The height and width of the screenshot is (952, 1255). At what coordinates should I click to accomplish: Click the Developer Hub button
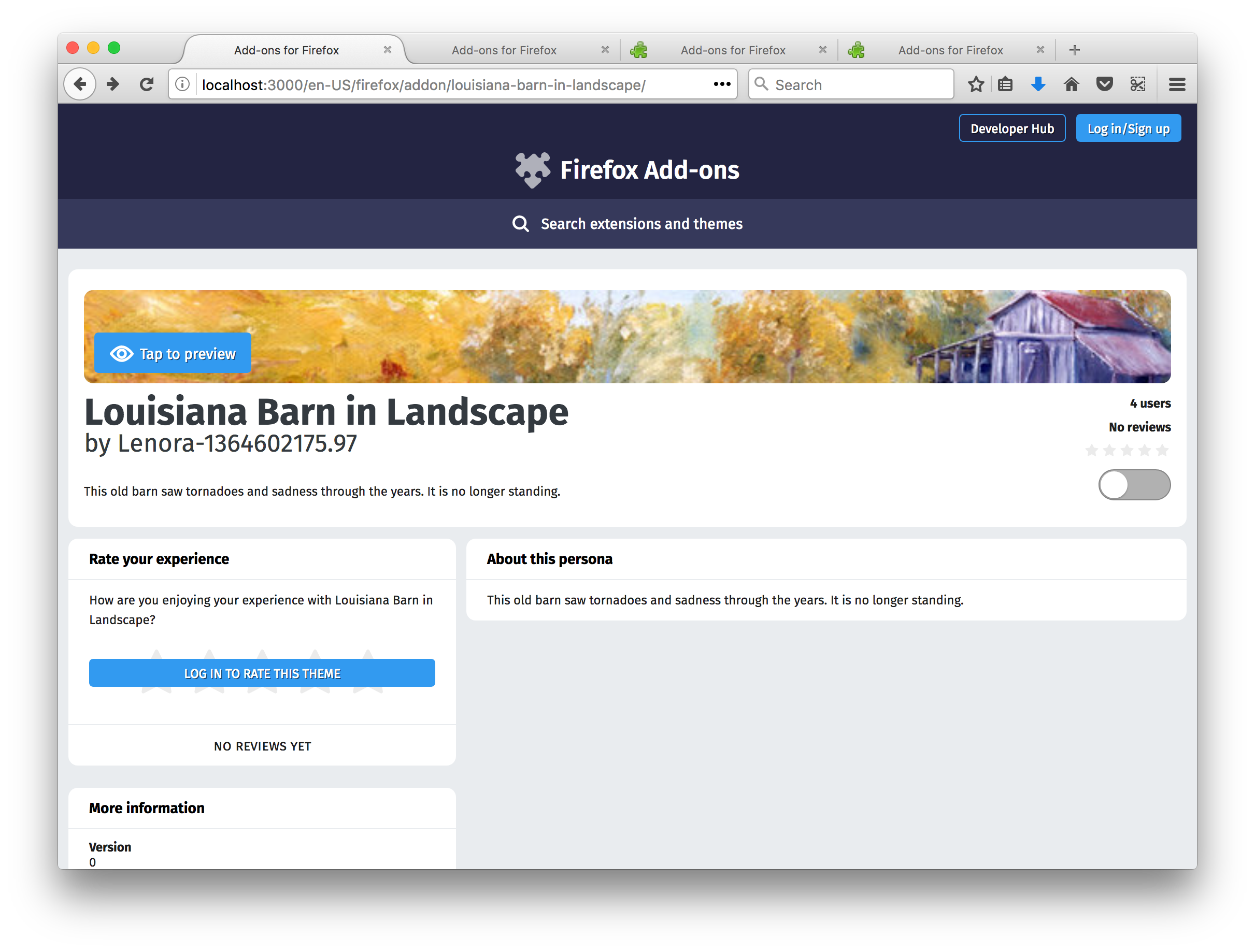(x=1011, y=128)
